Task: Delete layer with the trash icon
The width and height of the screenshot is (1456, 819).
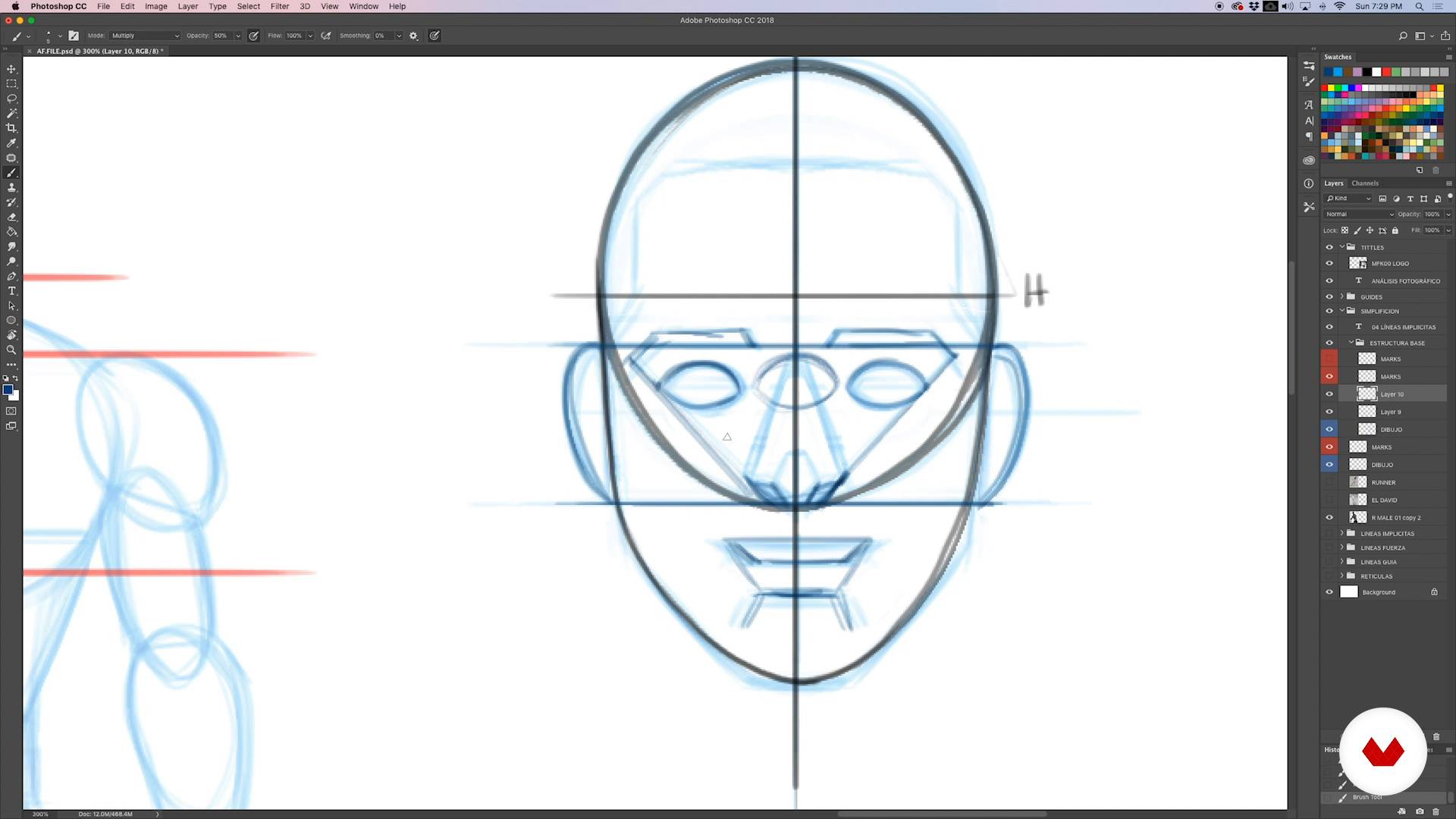Action: point(1436,737)
